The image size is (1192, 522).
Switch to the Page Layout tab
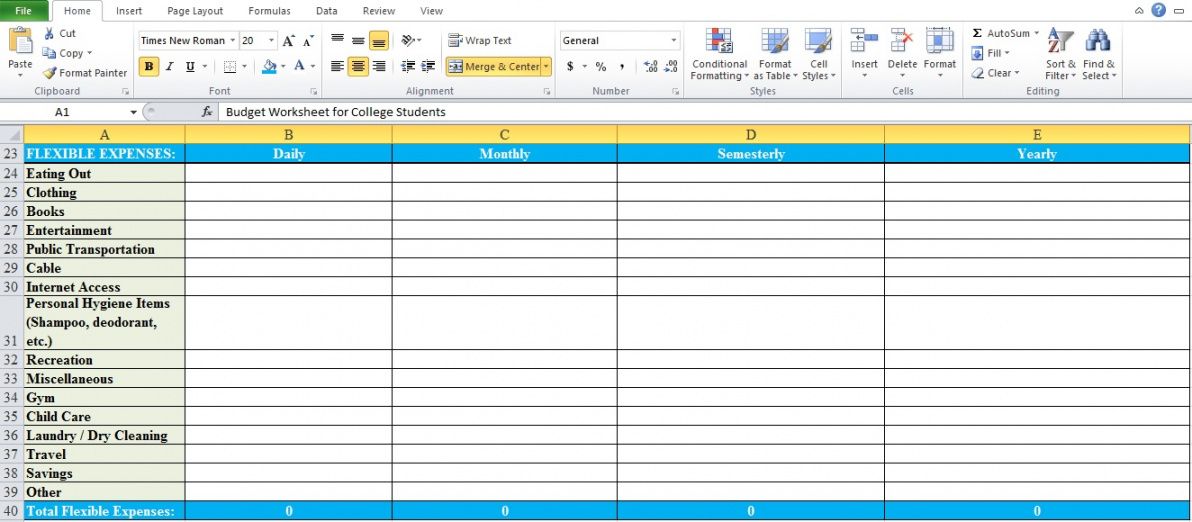tap(195, 11)
